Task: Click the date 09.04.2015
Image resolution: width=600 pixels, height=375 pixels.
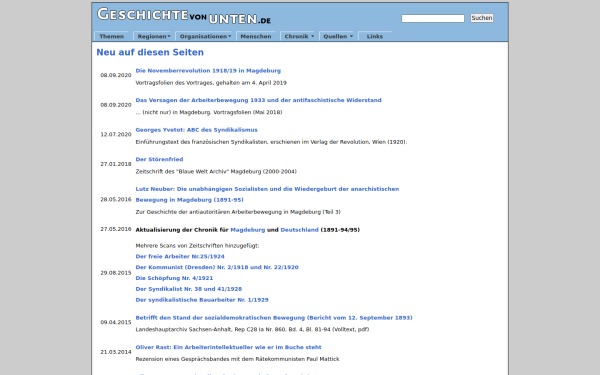Action: pos(116,323)
